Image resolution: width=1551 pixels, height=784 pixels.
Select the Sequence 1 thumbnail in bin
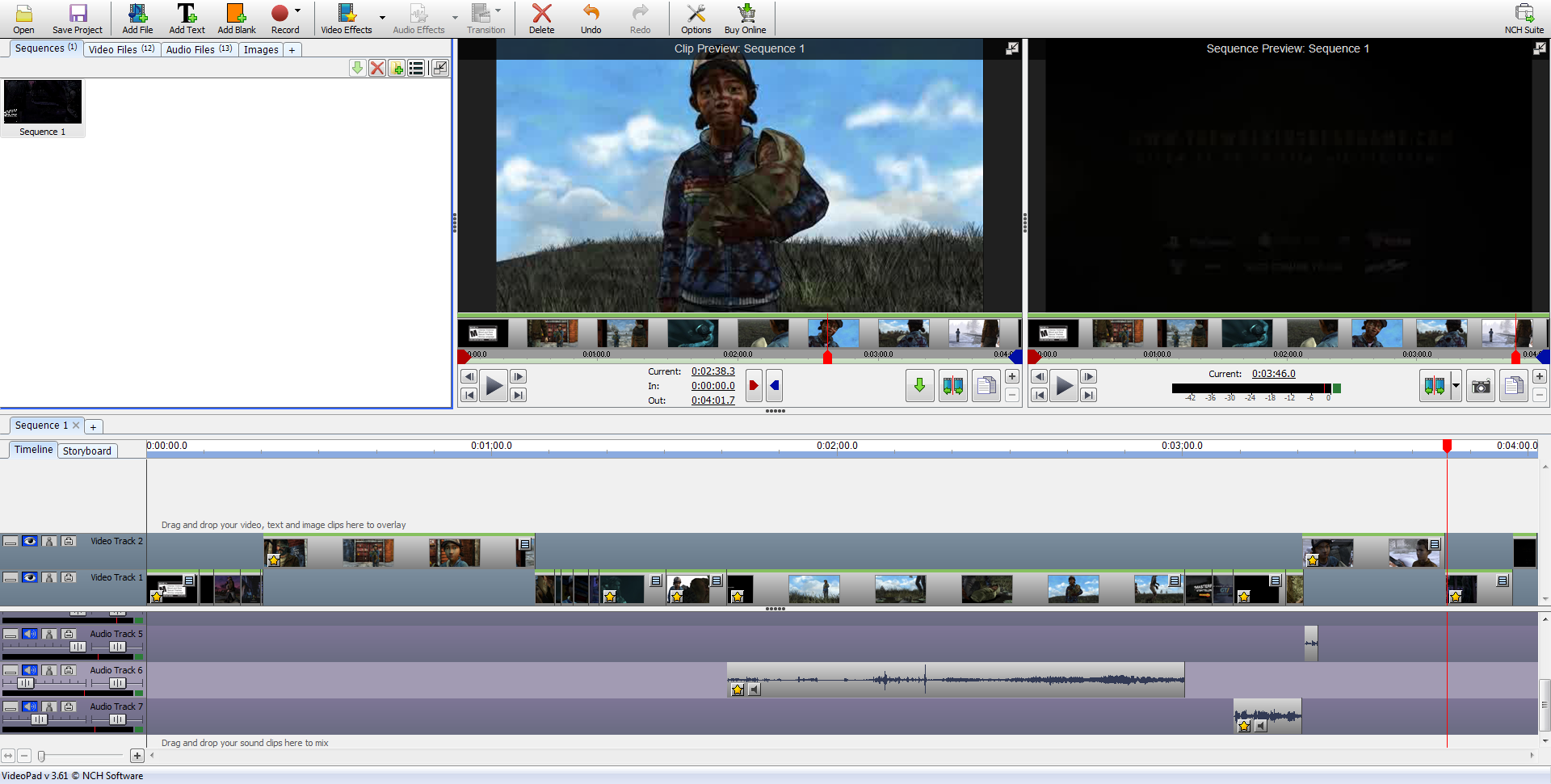[43, 108]
